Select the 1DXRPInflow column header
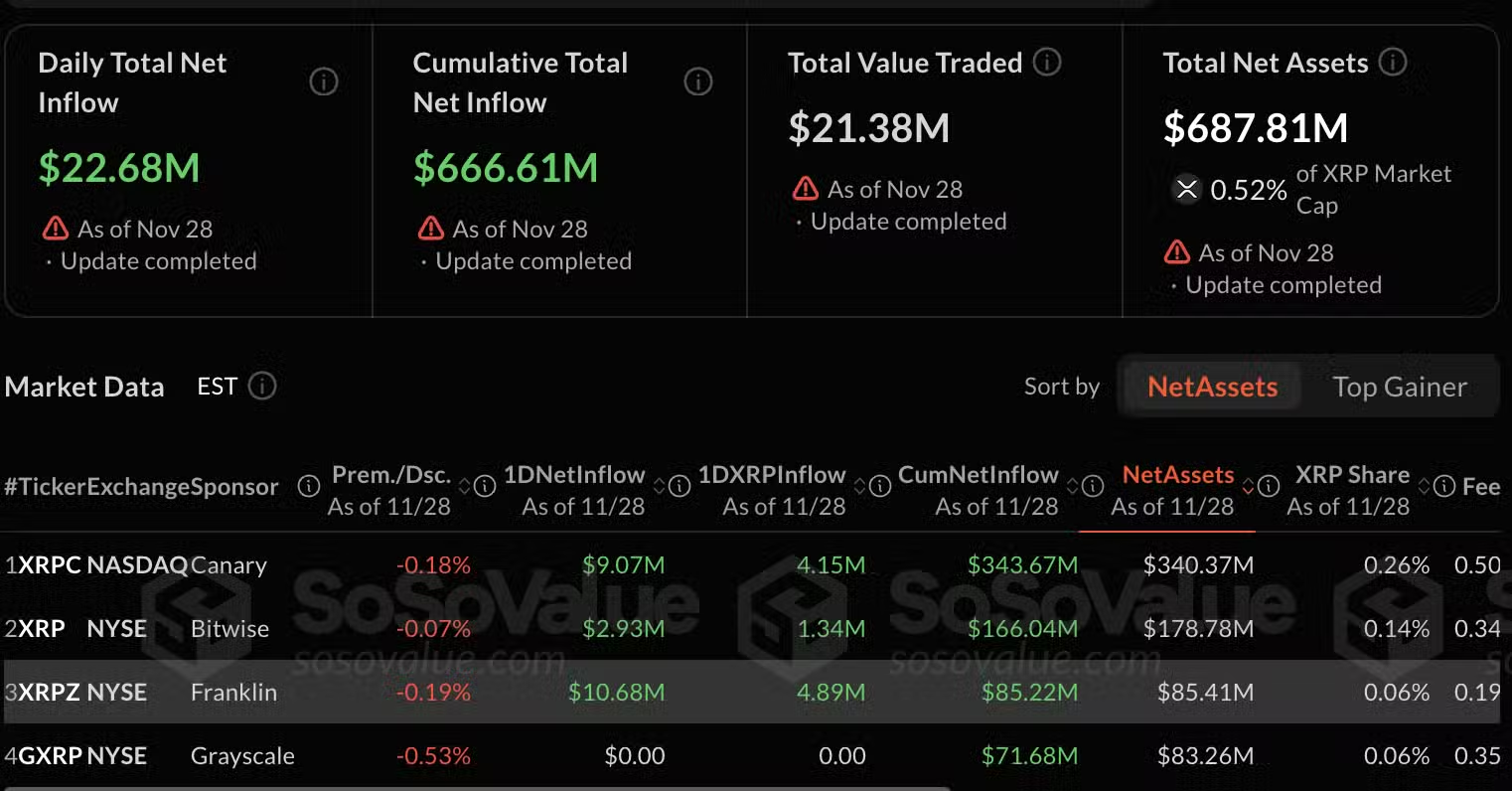 tap(772, 475)
